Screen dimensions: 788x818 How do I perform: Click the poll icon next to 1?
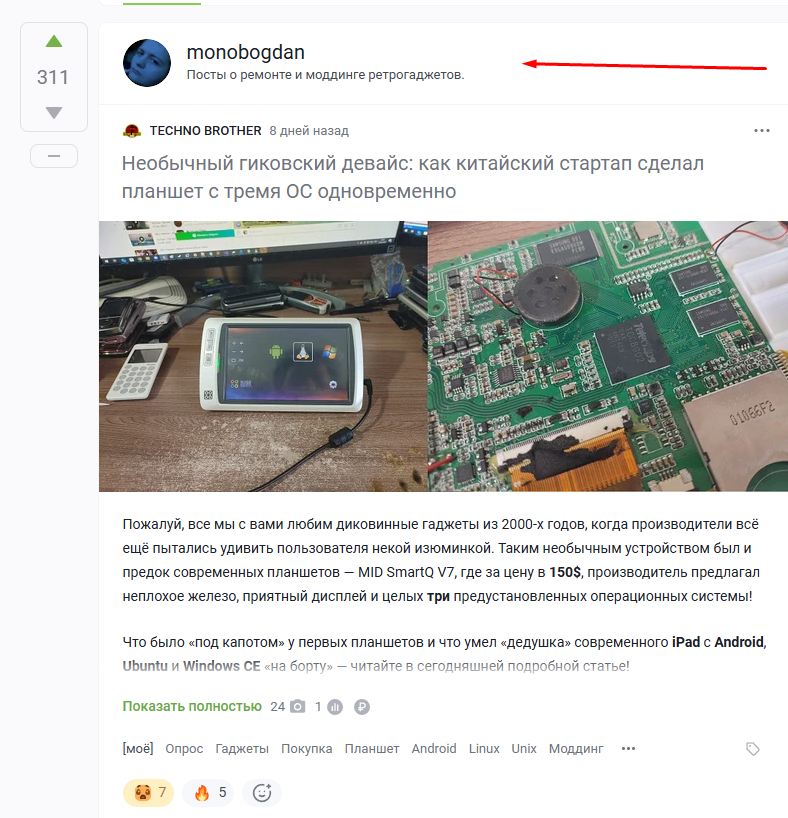(x=335, y=707)
